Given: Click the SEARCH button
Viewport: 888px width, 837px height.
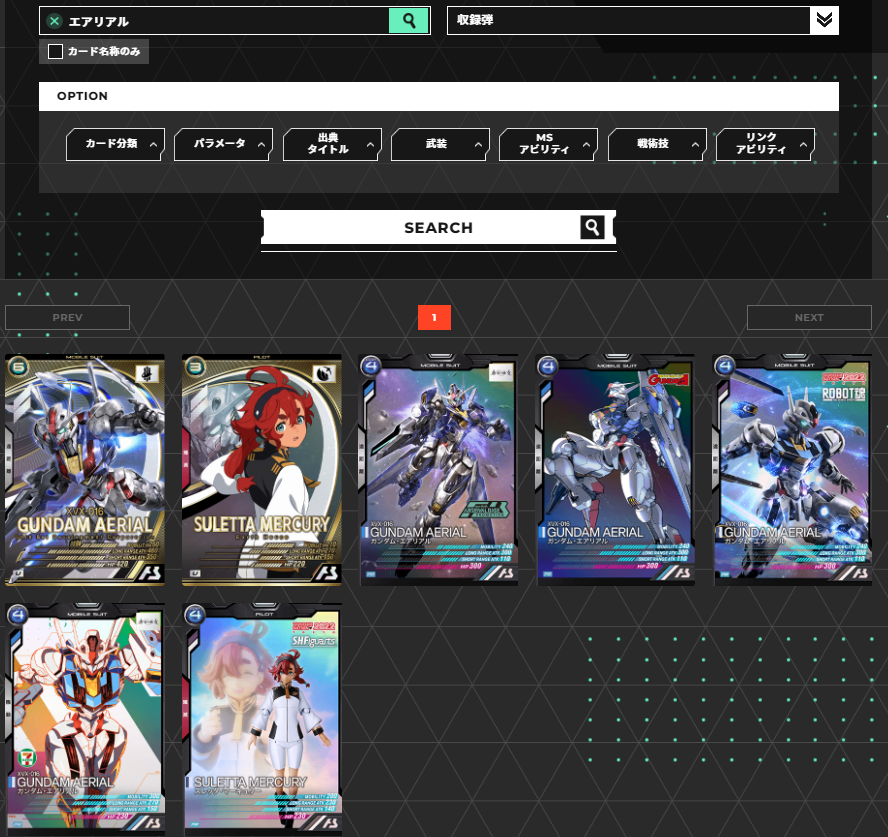Looking at the screenshot, I should point(438,228).
